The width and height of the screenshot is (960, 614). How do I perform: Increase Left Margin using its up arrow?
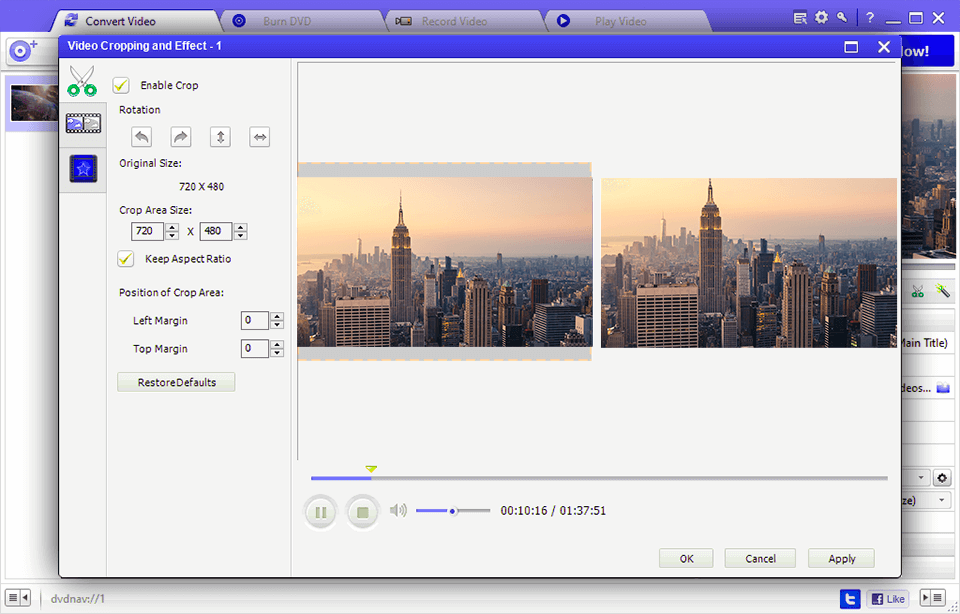pos(277,316)
